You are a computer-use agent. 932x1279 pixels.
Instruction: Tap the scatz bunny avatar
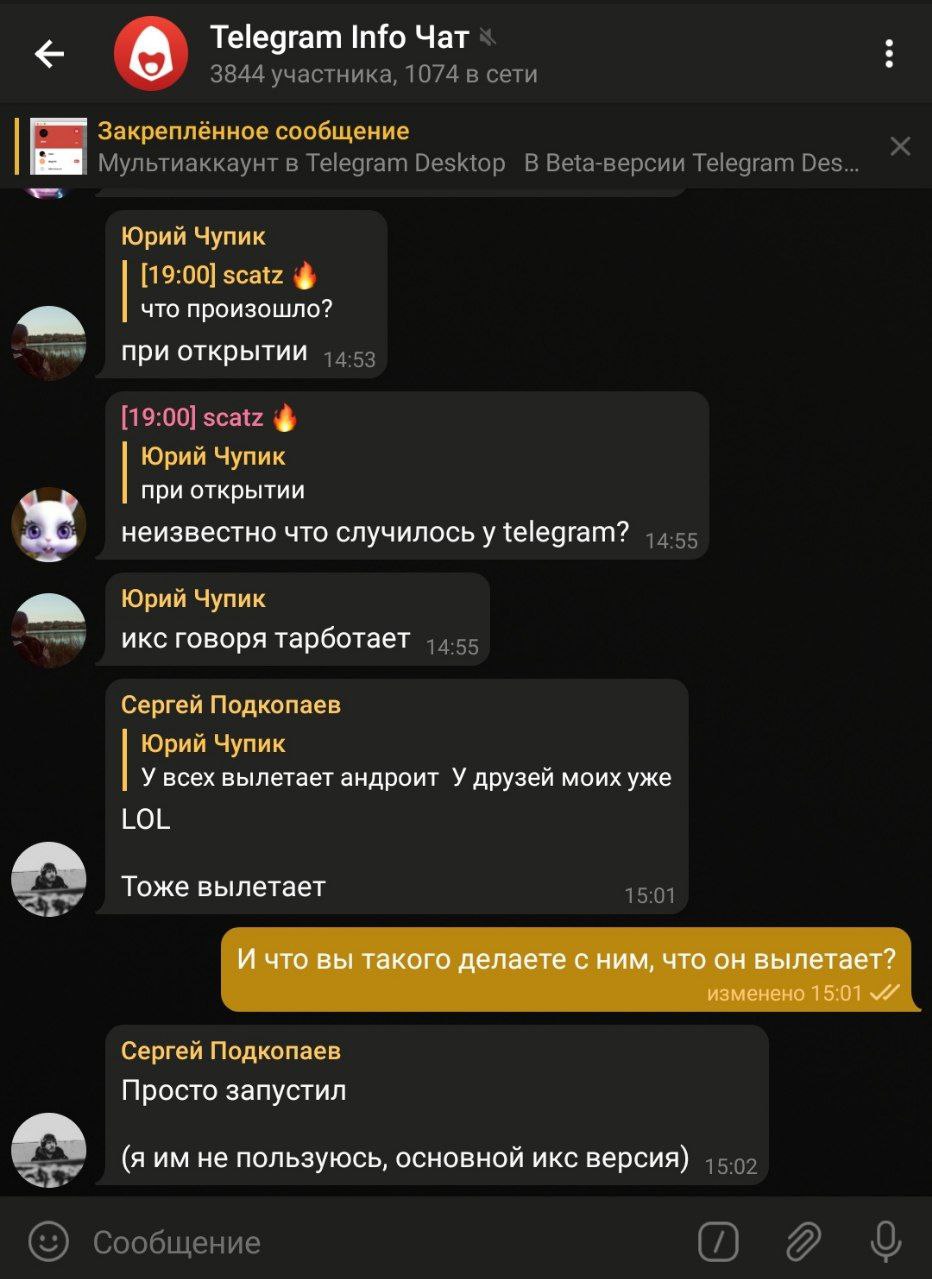(x=48, y=524)
